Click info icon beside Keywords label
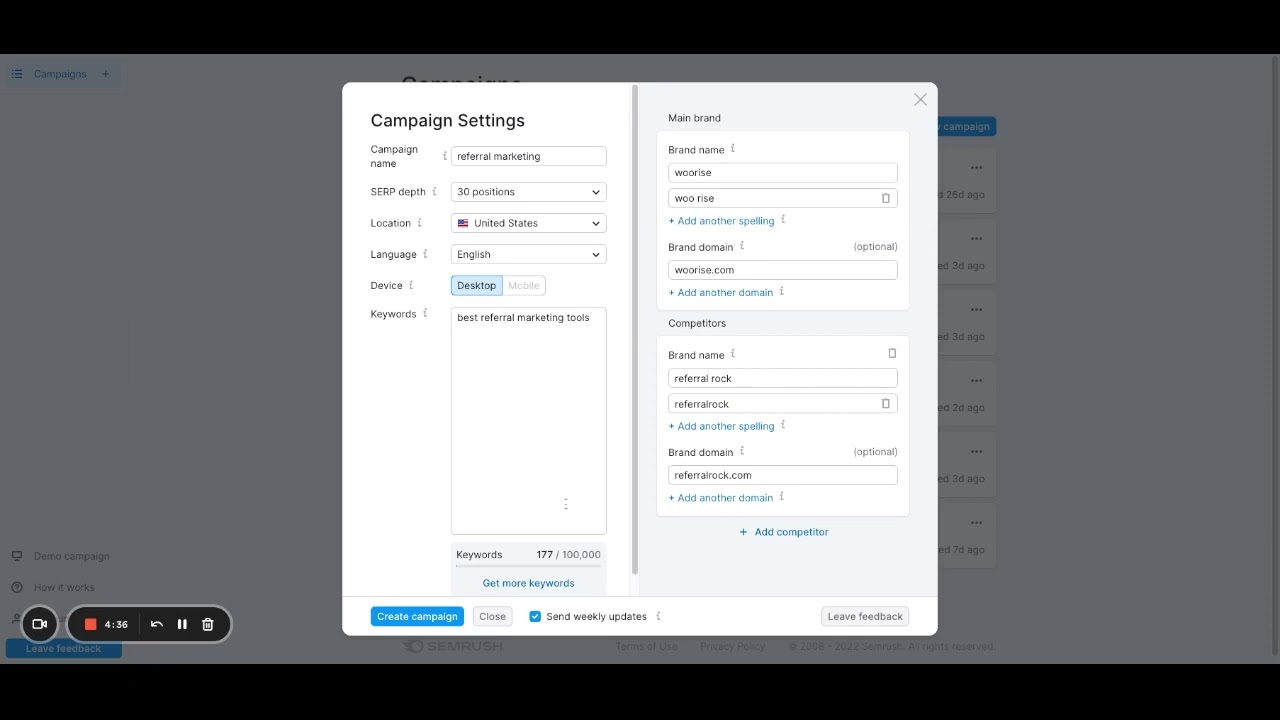 tap(425, 313)
